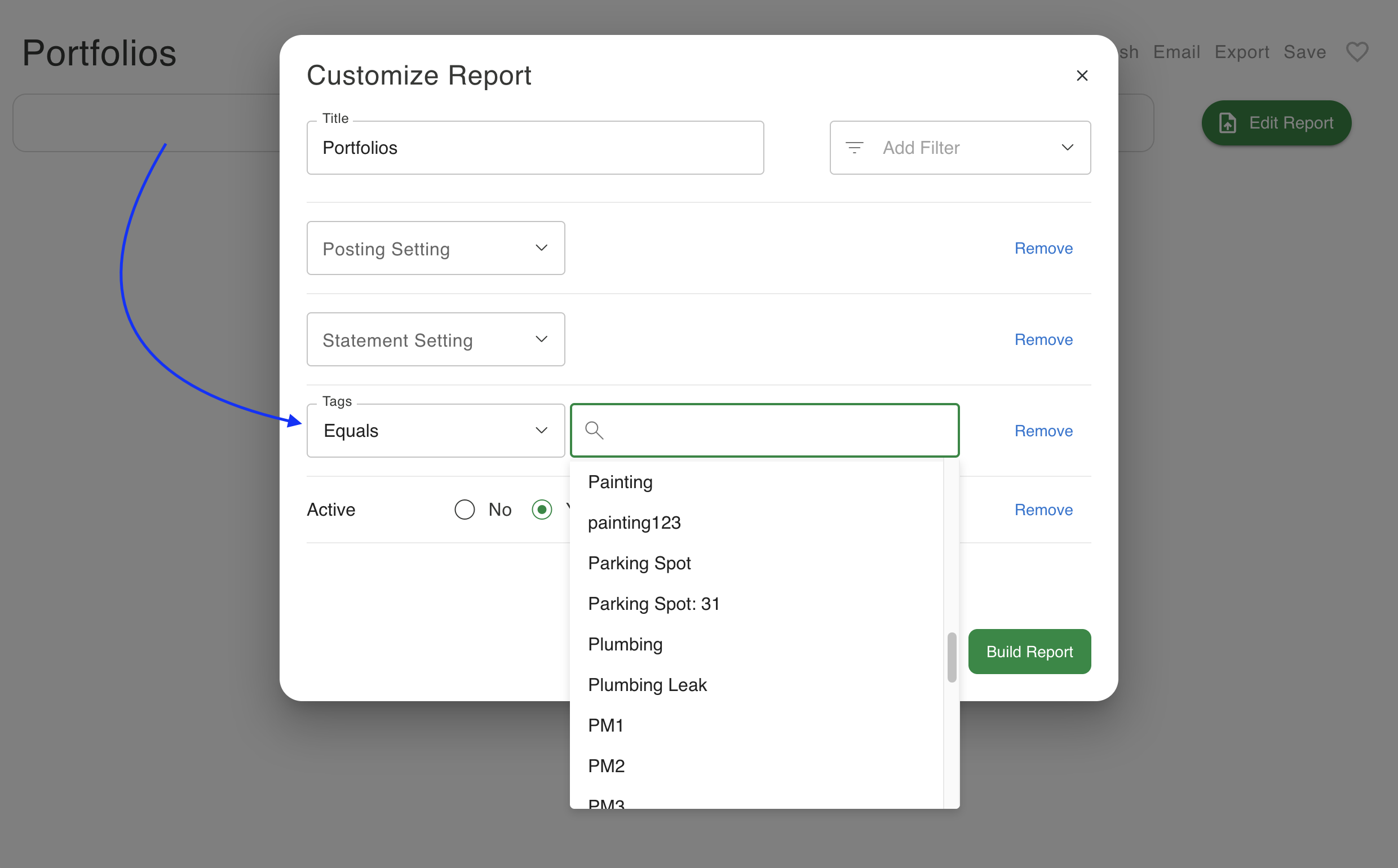The width and height of the screenshot is (1398, 868).
Task: Select the Yes radio for Active
Action: [541, 509]
